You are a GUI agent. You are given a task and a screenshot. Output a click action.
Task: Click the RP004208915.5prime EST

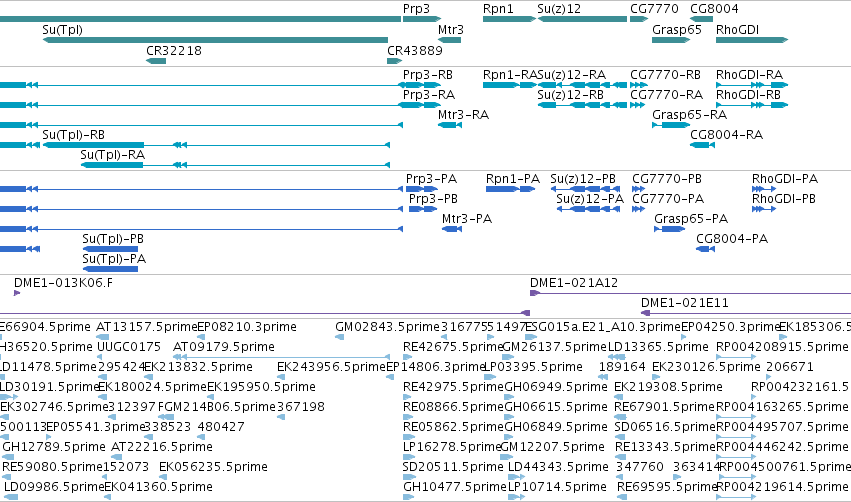point(736,357)
